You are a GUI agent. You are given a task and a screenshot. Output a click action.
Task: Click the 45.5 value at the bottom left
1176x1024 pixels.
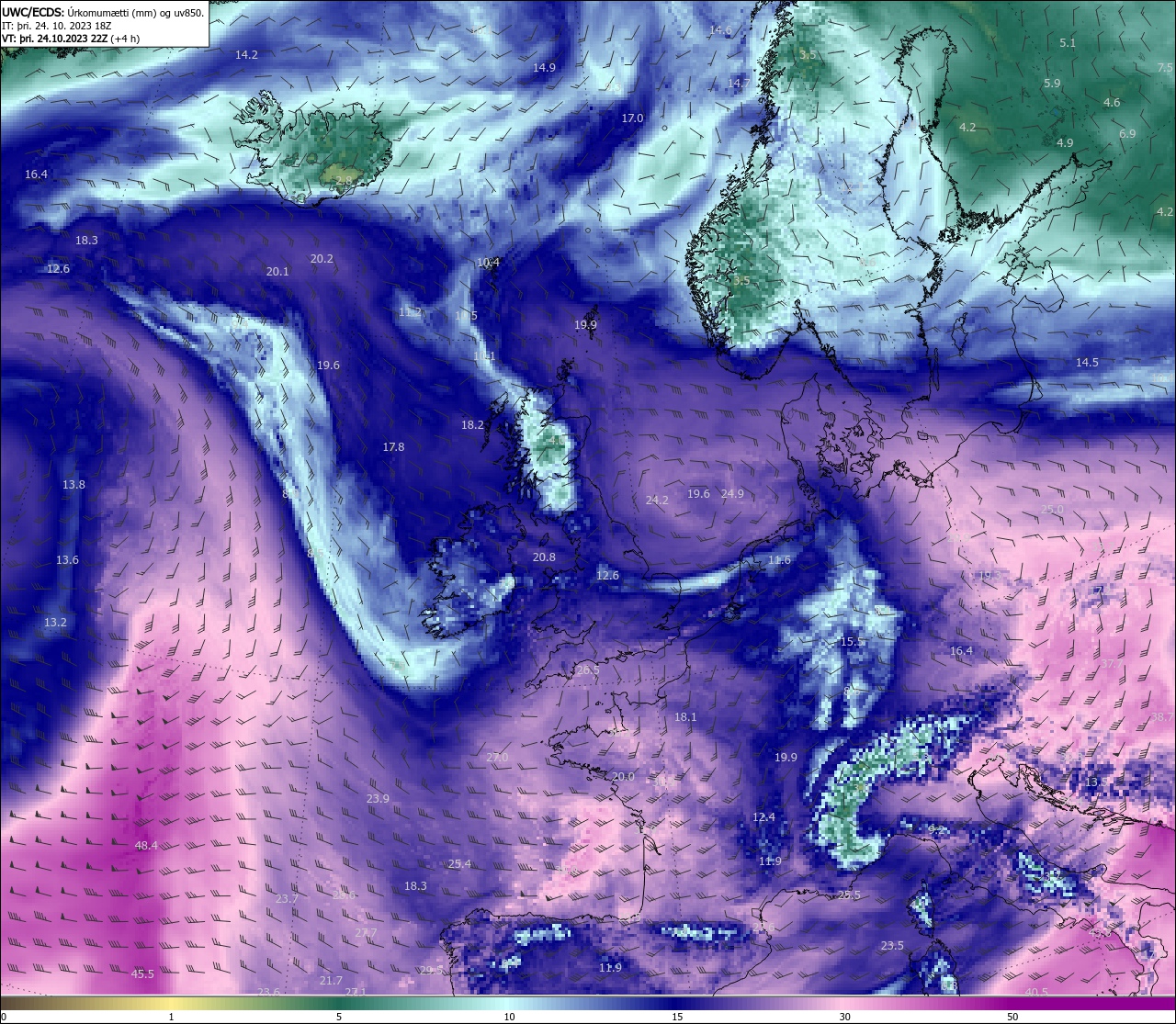(142, 974)
